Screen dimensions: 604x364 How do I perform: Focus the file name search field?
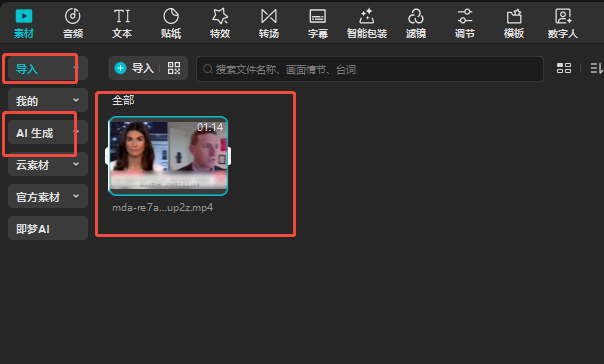(370, 69)
